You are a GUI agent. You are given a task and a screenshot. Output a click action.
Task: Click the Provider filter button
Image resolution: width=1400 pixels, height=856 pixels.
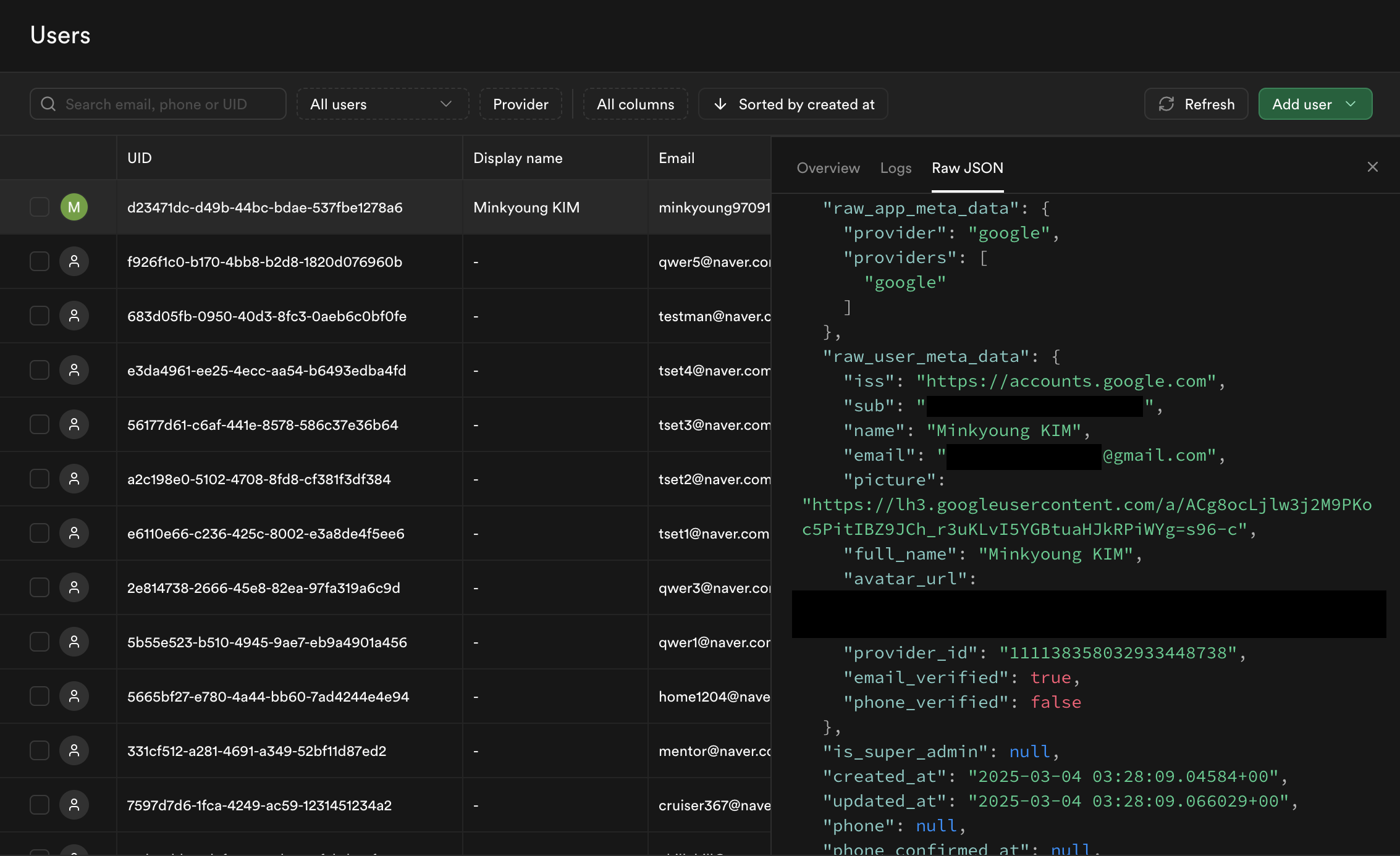tap(520, 104)
